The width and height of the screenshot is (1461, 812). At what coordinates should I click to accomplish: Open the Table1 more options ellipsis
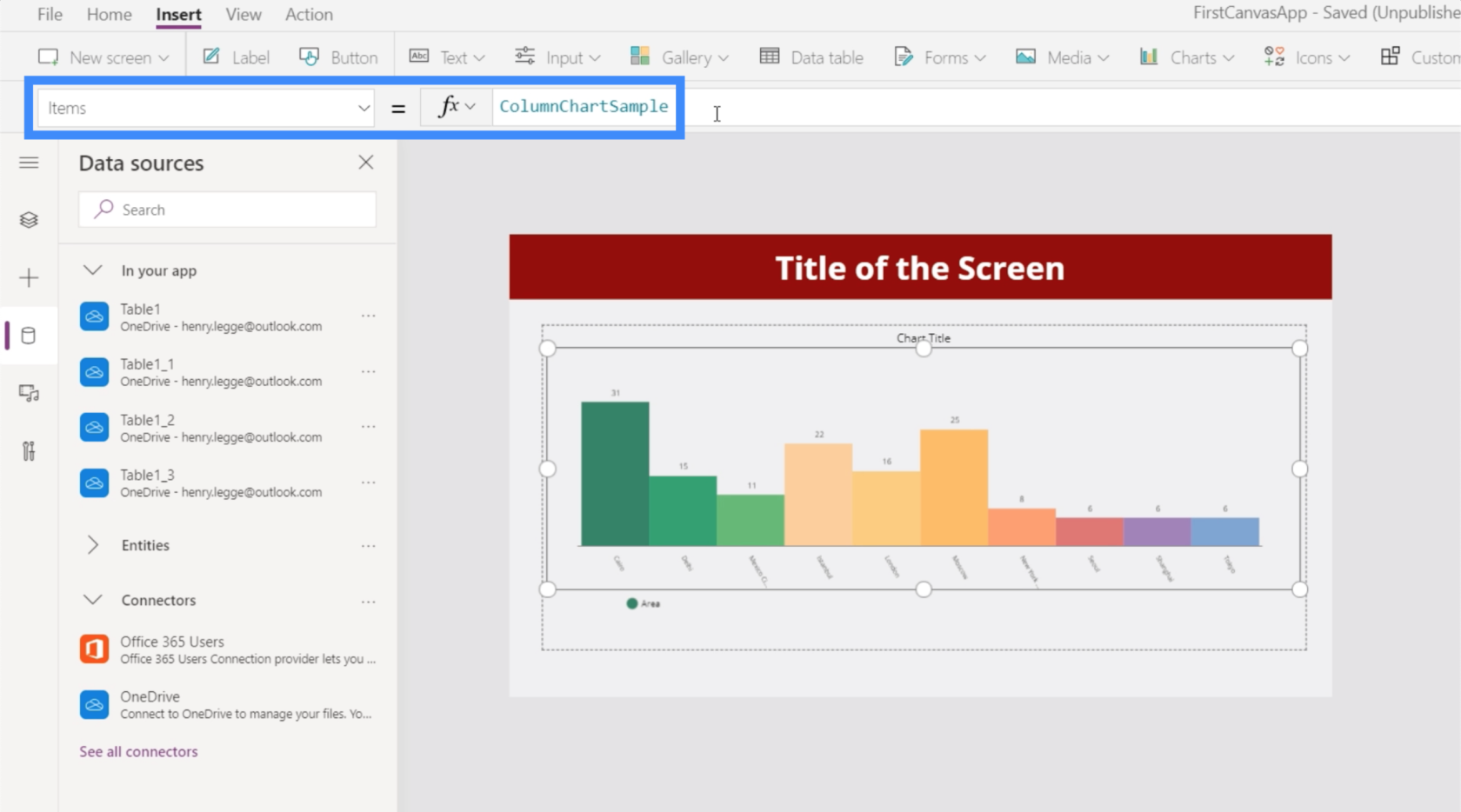coord(369,316)
